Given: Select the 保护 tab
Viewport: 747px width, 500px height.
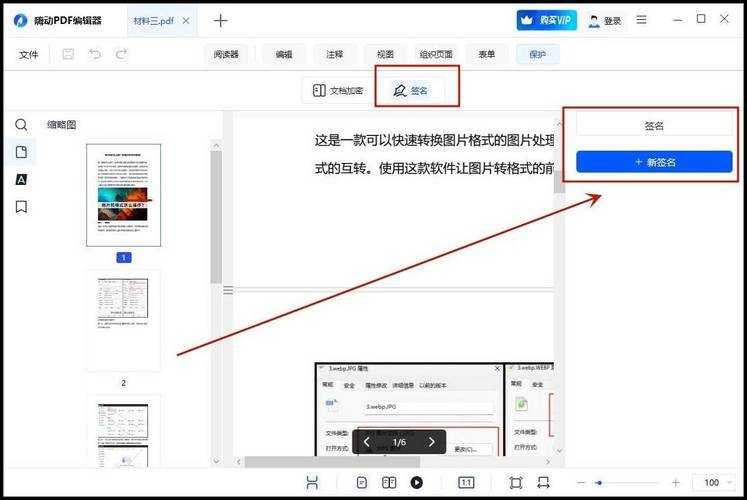Looking at the screenshot, I should point(537,54).
